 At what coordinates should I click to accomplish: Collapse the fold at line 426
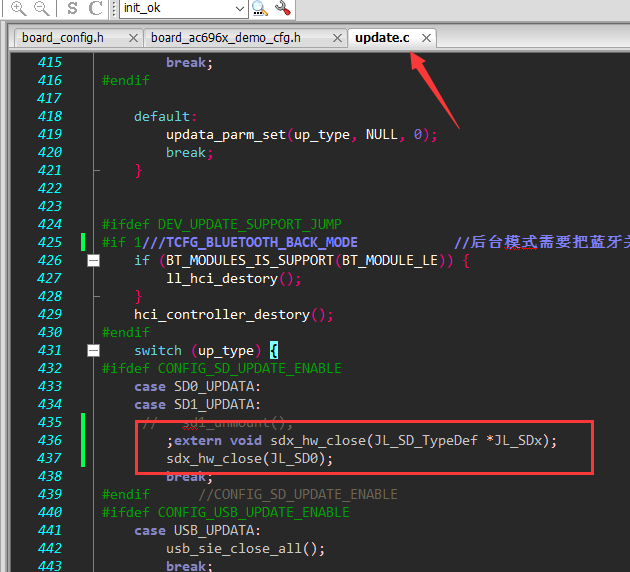(93, 261)
